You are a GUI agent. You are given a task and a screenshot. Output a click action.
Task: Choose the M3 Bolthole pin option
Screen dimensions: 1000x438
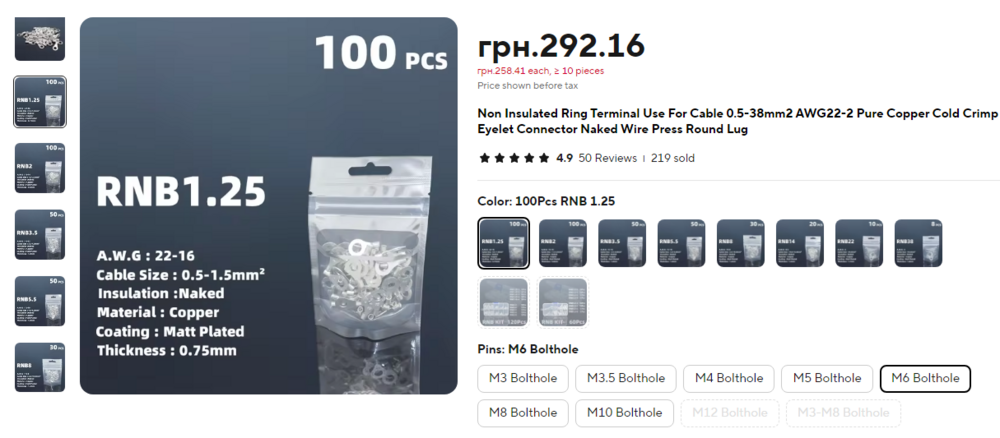[523, 379]
